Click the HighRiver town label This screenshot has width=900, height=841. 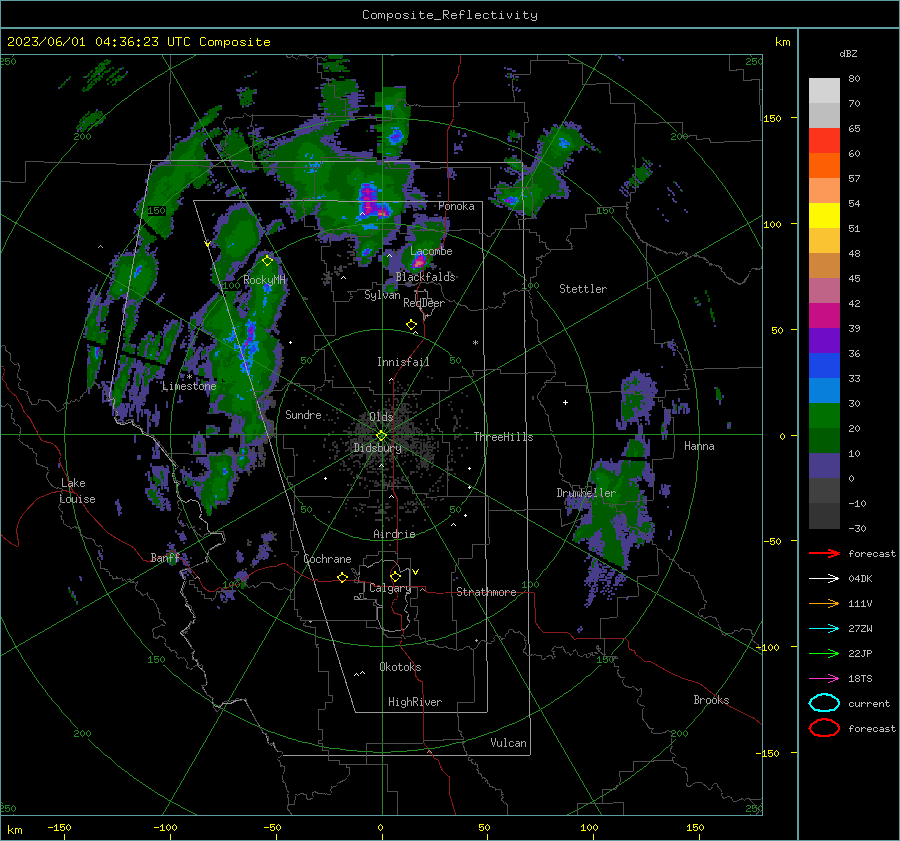415,702
